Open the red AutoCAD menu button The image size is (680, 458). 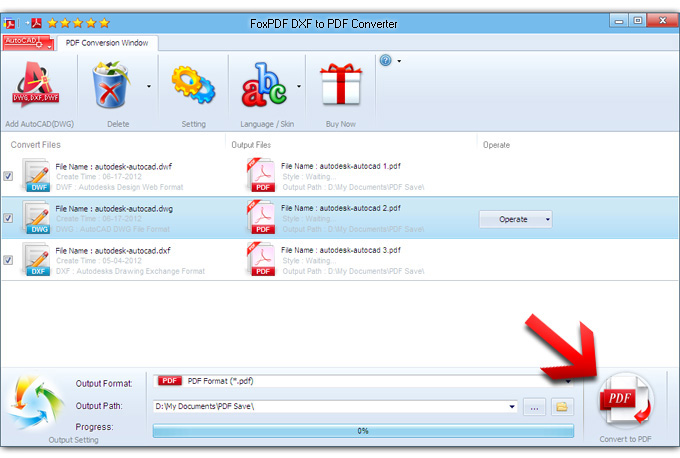click(28, 43)
